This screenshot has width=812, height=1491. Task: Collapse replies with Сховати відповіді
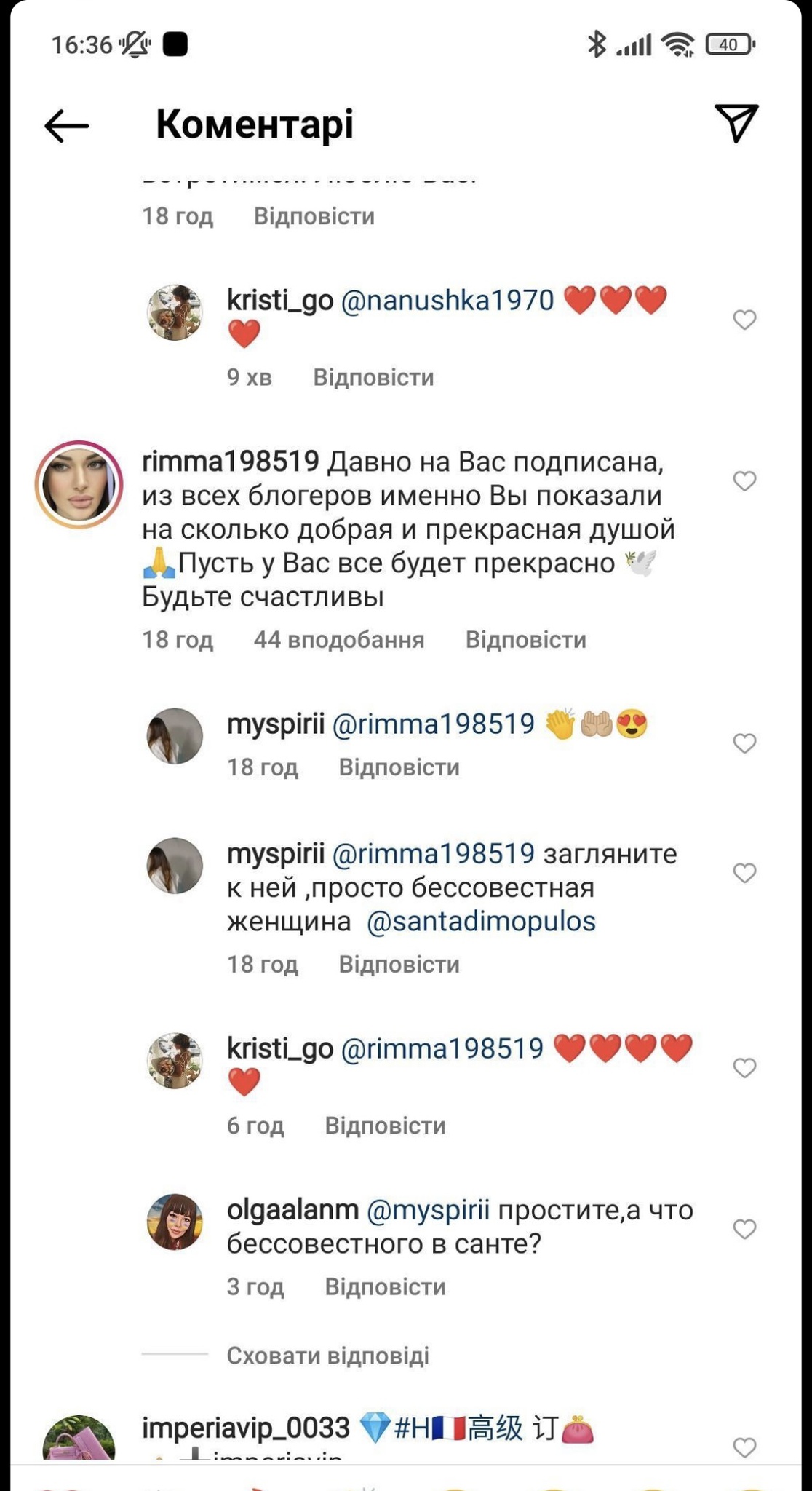coord(327,1356)
